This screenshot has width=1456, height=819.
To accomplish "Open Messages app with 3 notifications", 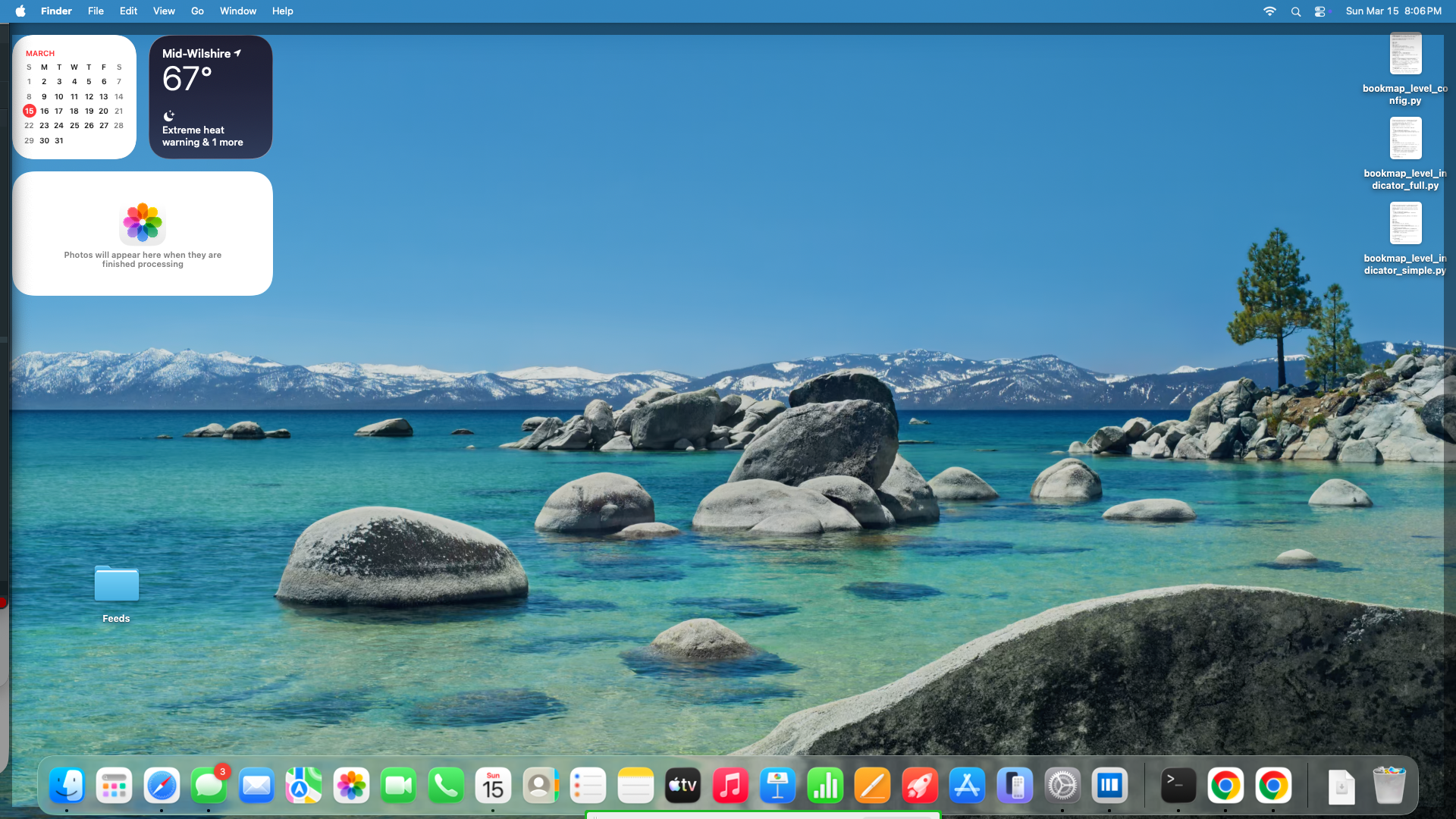I will [x=209, y=786].
